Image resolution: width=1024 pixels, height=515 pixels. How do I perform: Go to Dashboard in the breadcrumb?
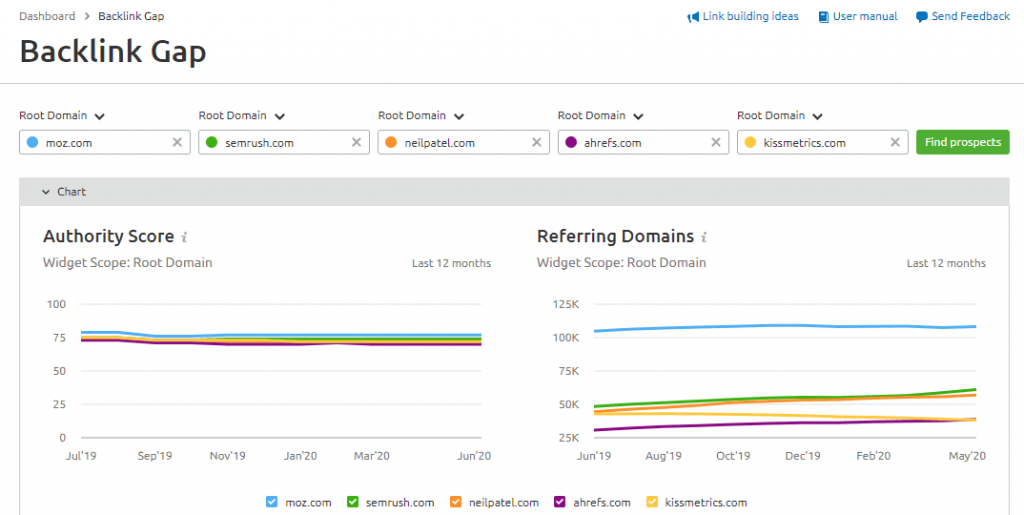click(x=47, y=16)
